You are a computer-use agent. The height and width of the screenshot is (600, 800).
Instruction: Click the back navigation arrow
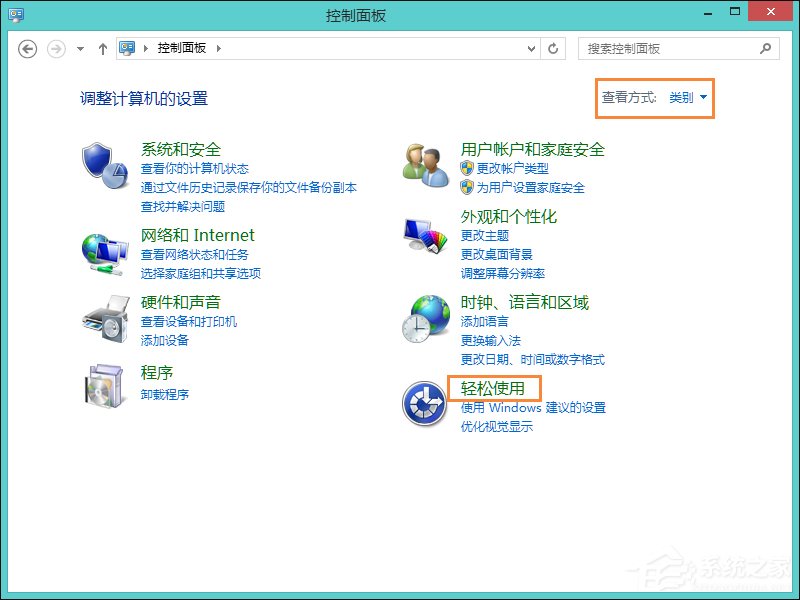tap(28, 48)
